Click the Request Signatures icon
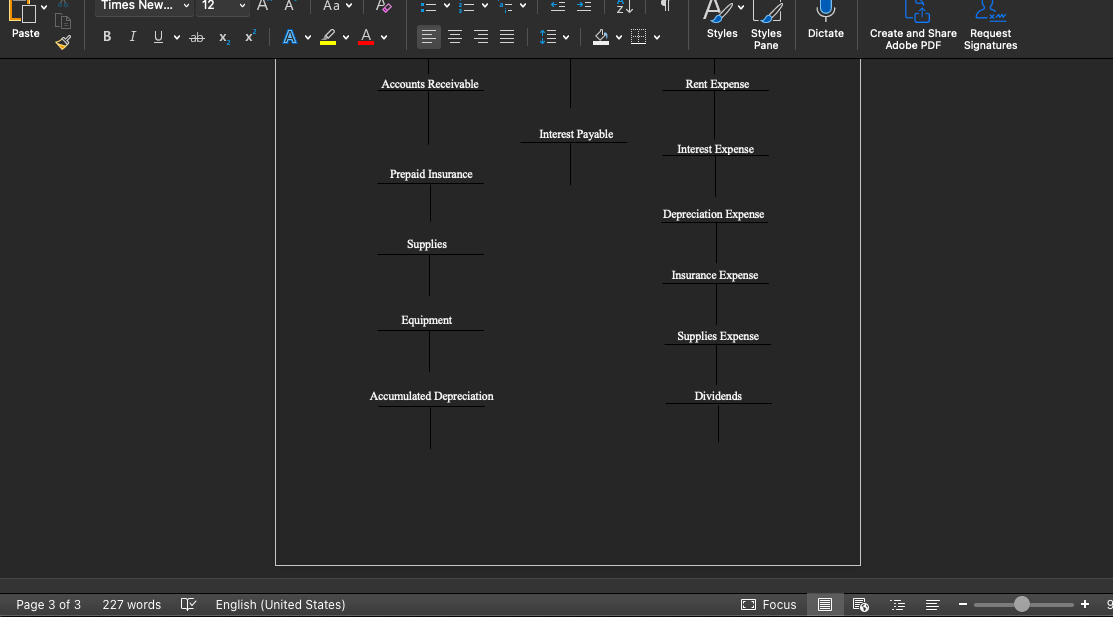This screenshot has width=1113, height=617. (x=990, y=25)
